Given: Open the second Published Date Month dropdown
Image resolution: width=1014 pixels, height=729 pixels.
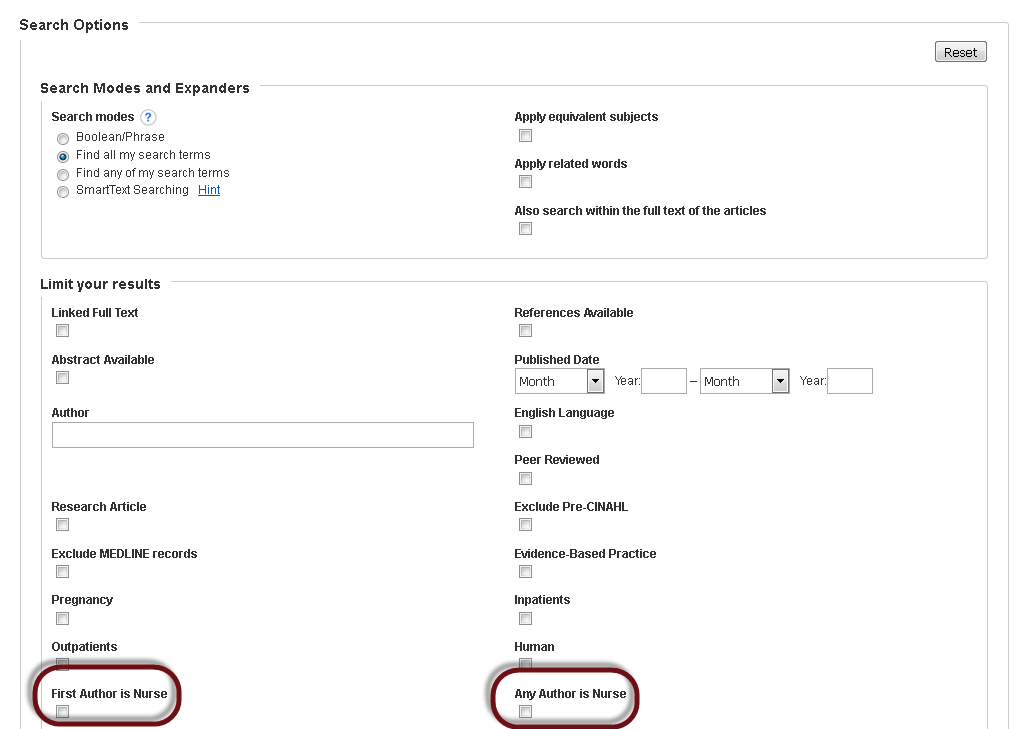Looking at the screenshot, I should point(744,381).
